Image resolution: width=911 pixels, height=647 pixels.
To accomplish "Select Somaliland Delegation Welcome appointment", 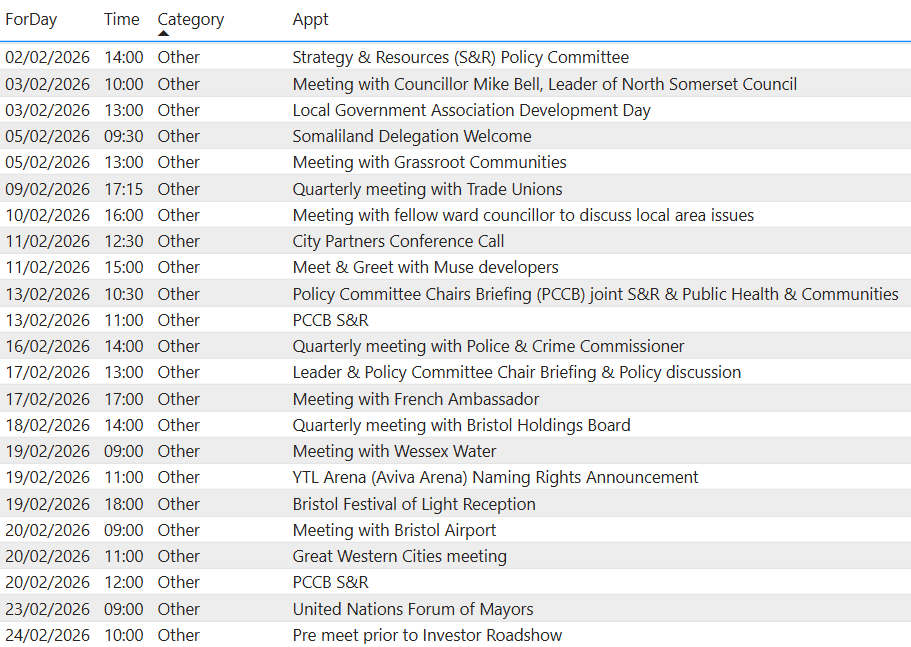I will point(411,136).
